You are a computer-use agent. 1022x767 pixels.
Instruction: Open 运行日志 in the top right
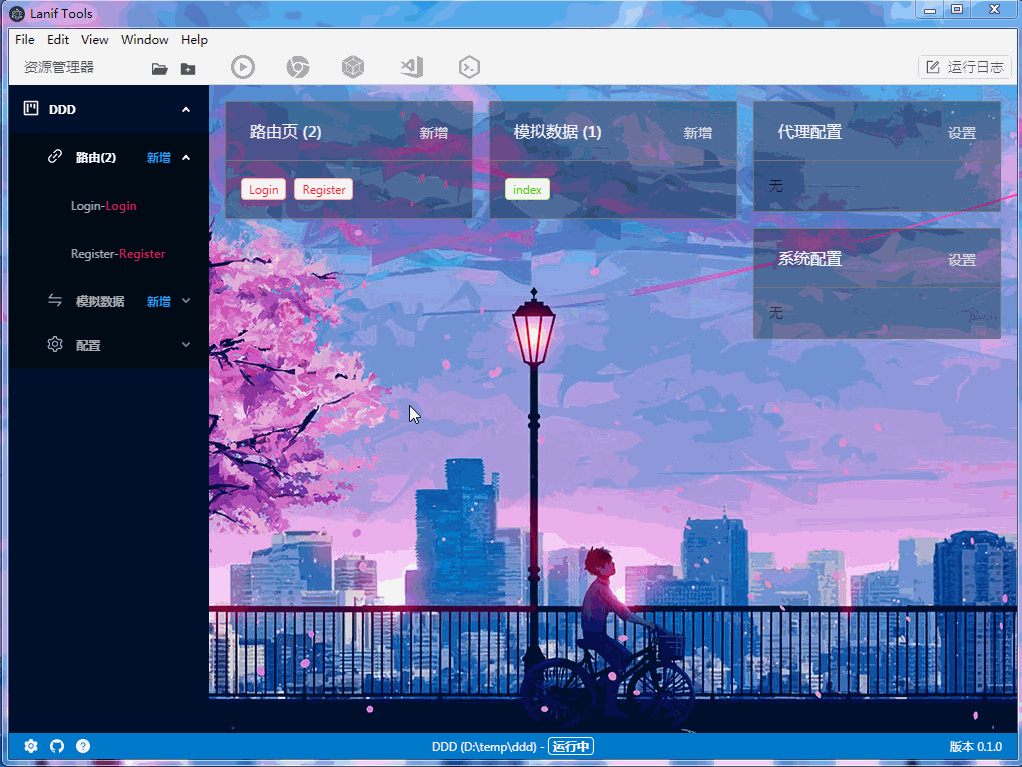pyautogui.click(x=965, y=67)
